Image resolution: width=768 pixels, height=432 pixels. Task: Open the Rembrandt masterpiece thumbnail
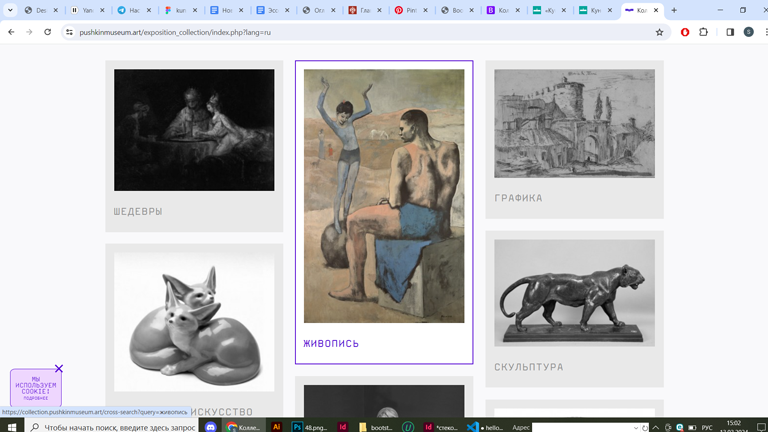[x=194, y=130]
